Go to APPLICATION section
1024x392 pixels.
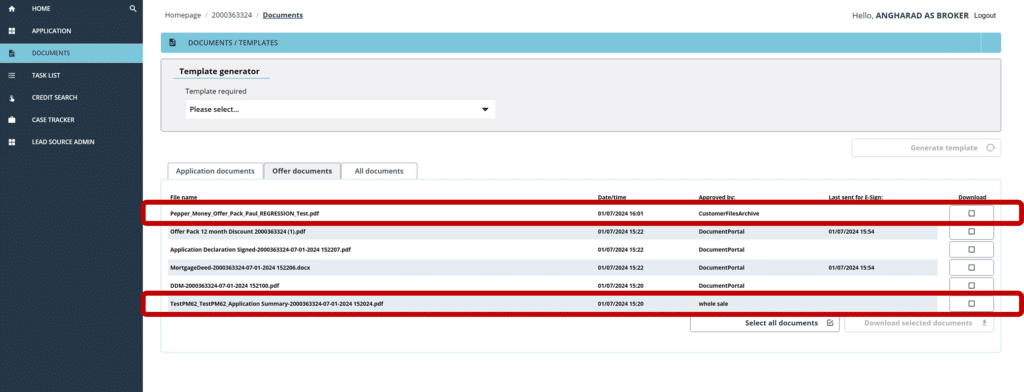(x=52, y=31)
